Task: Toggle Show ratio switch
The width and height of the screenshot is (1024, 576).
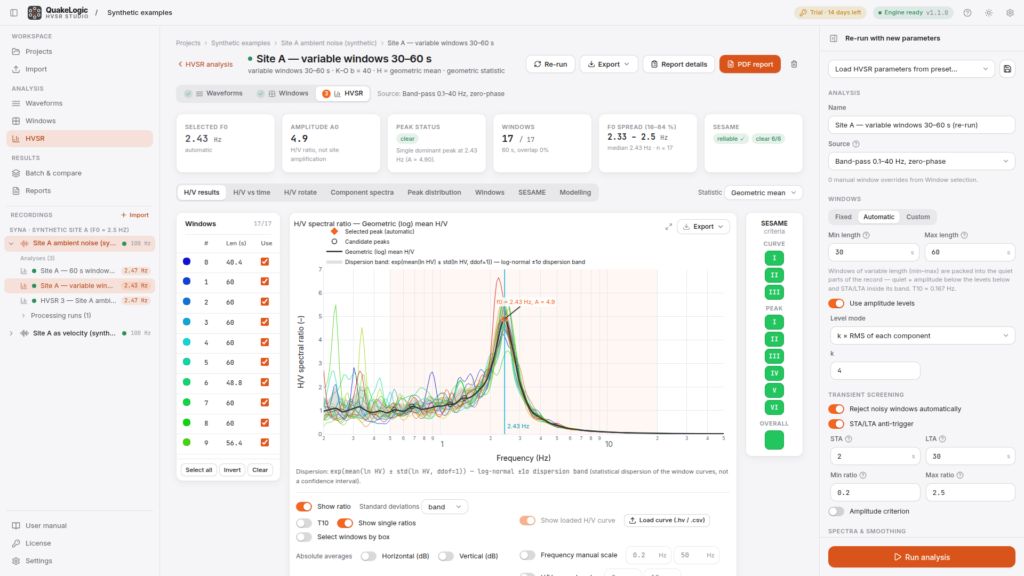Action: (x=304, y=507)
